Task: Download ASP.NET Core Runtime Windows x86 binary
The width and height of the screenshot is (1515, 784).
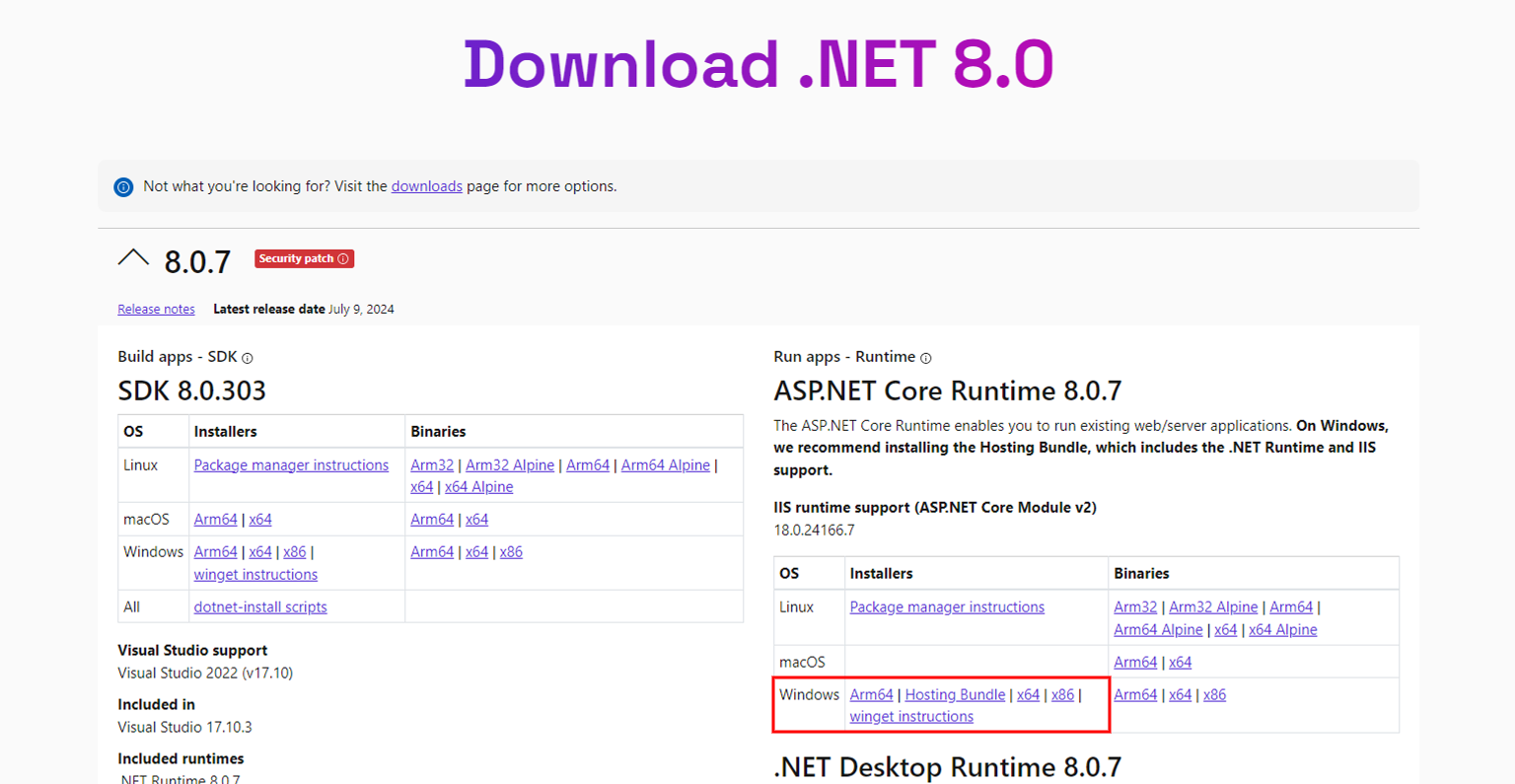Action: tap(1214, 695)
